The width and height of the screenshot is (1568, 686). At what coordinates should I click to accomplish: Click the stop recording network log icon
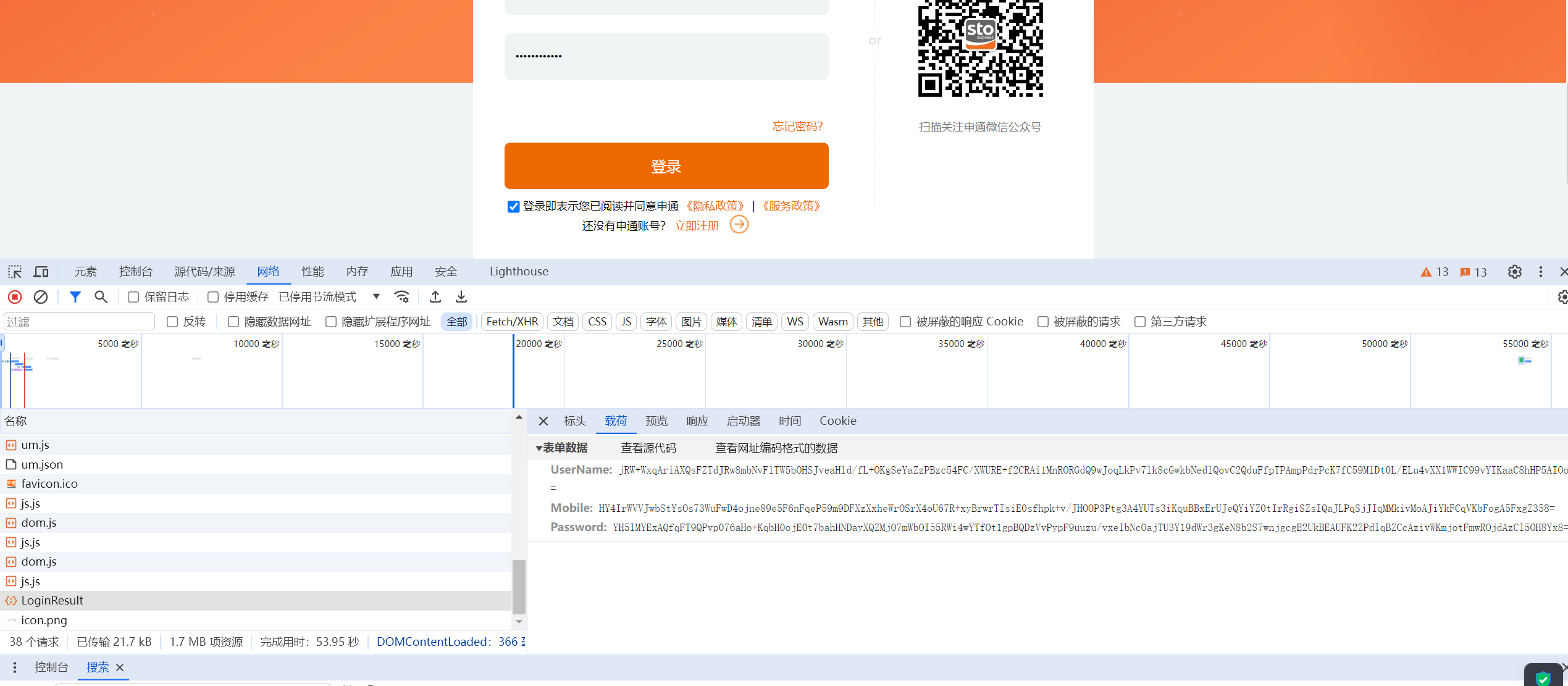click(15, 297)
